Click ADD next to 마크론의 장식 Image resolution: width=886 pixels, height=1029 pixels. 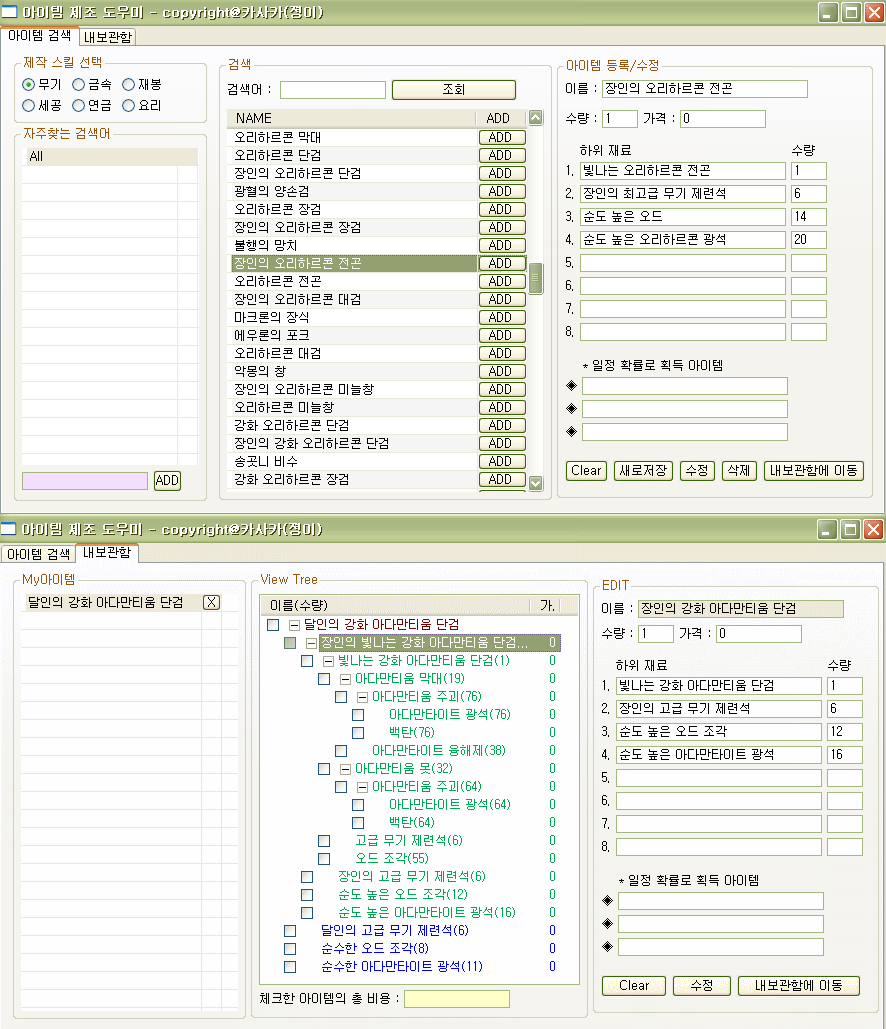502,317
